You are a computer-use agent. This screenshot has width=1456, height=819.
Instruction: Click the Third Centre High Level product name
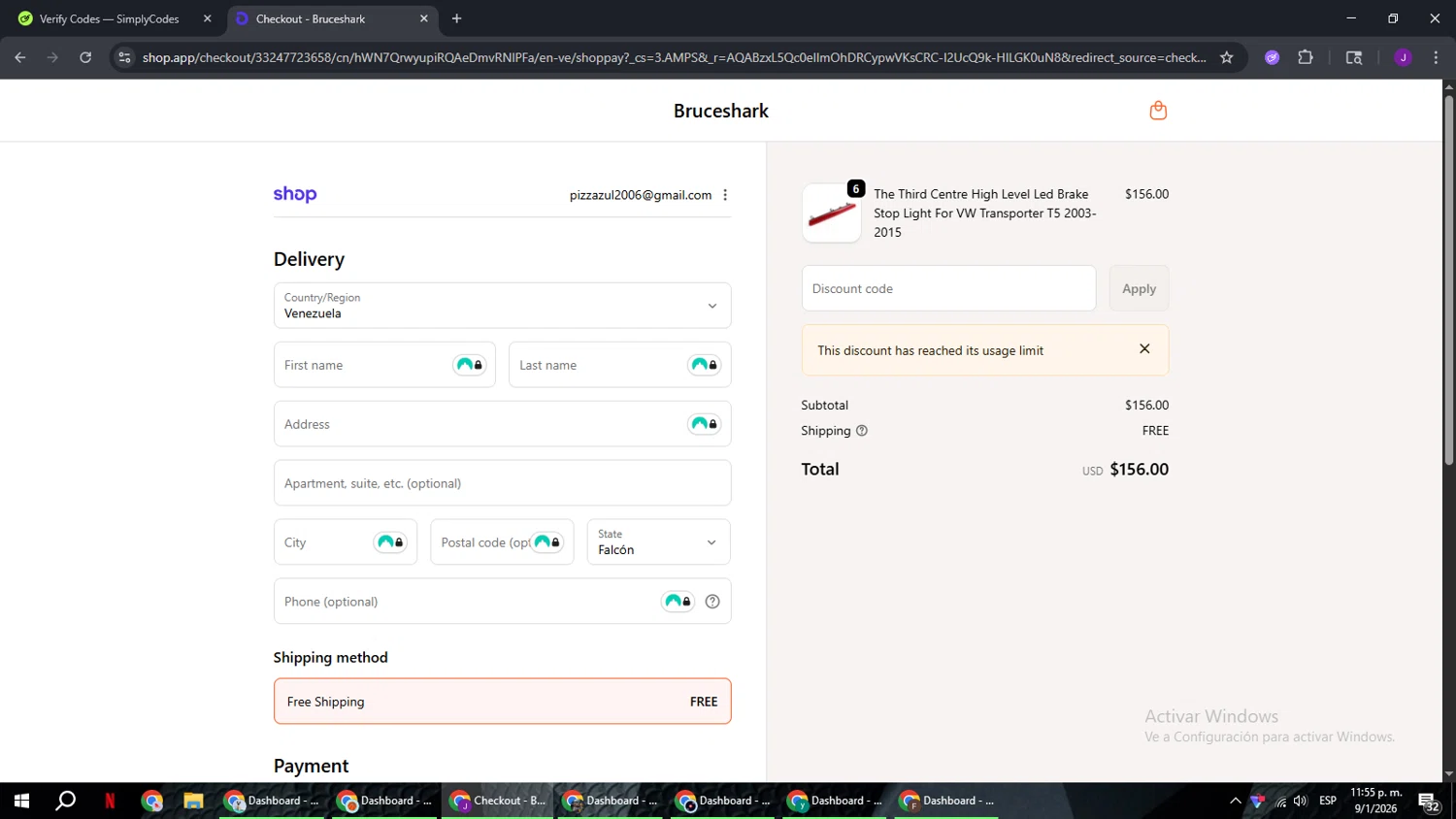pos(984,213)
